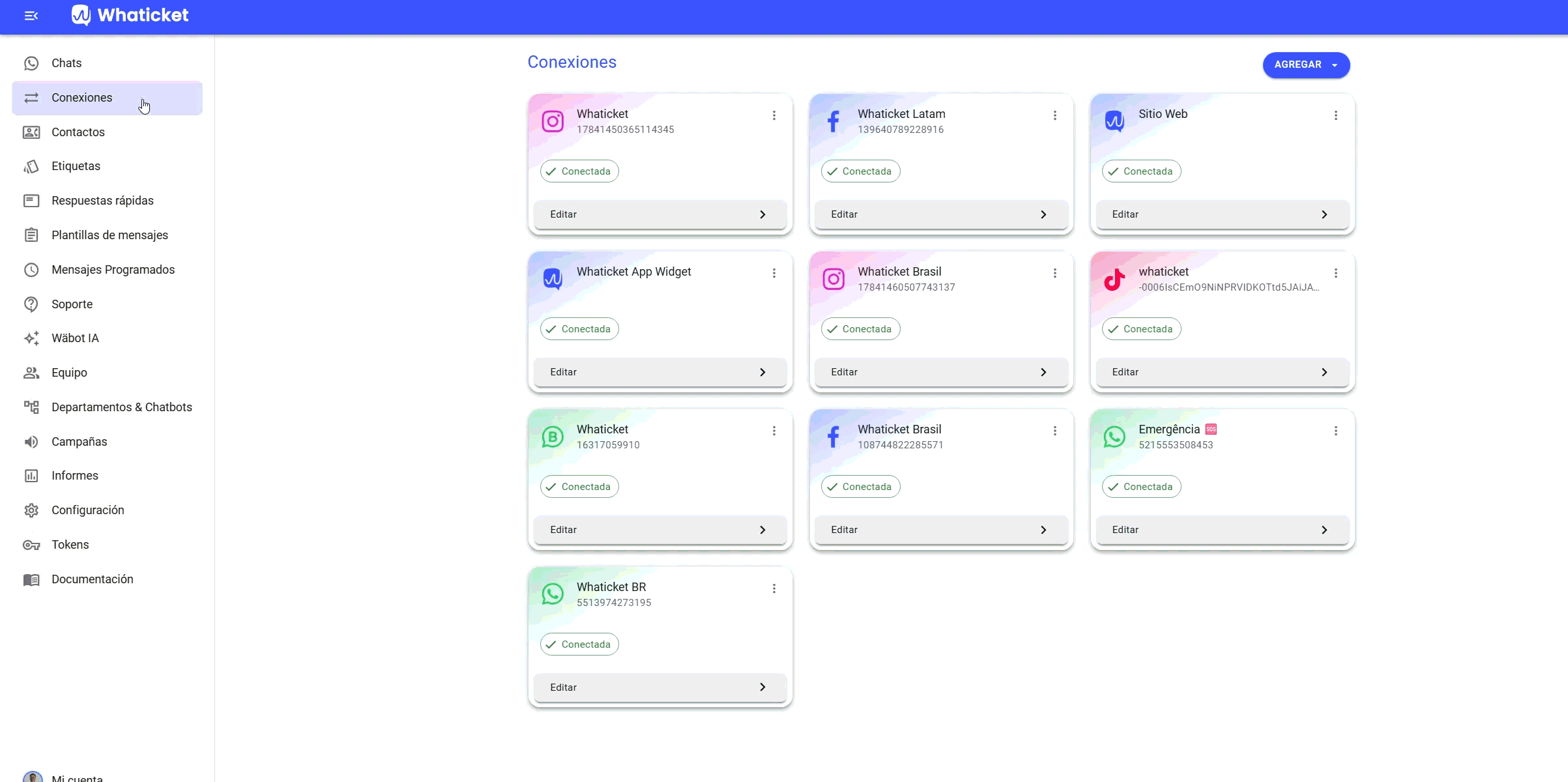Go to Contactos in sidebar
This screenshot has width=1568, height=782.
pyautogui.click(x=107, y=132)
